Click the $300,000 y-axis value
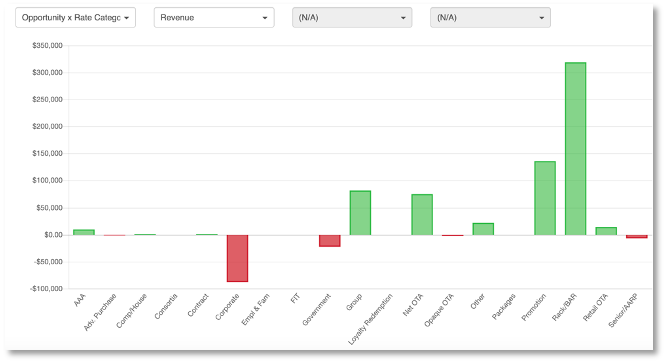 tap(48, 73)
